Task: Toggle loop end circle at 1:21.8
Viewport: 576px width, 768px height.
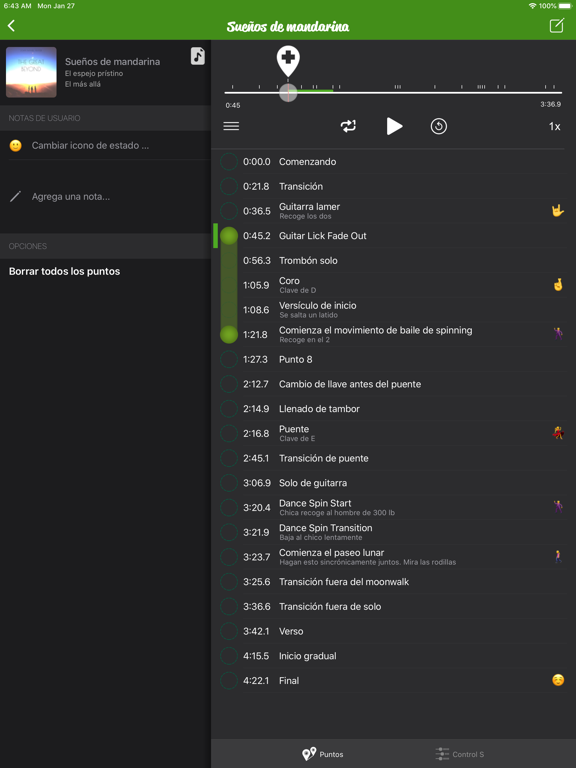Action: tap(229, 335)
